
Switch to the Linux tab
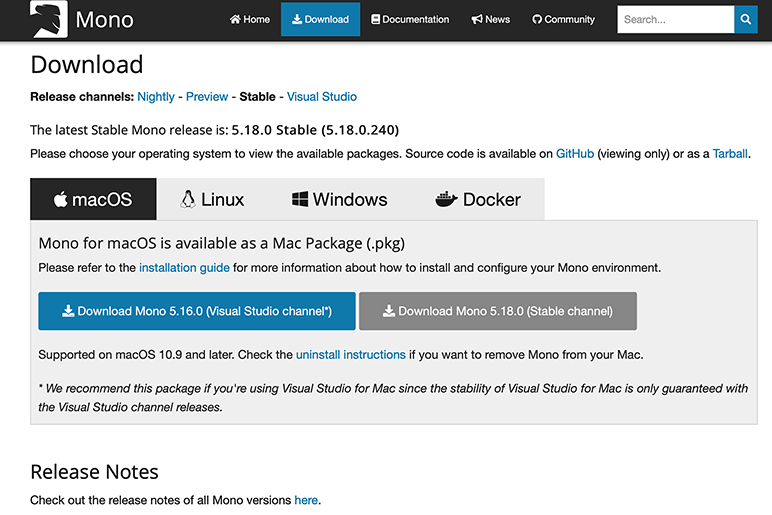(x=212, y=199)
